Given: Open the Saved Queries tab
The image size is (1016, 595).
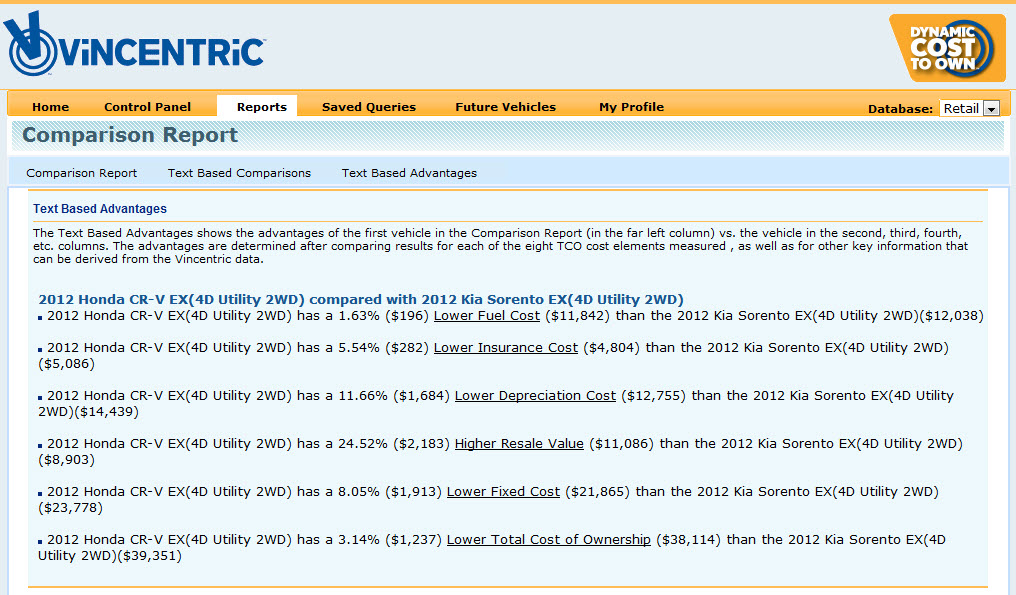Looking at the screenshot, I should [369, 107].
